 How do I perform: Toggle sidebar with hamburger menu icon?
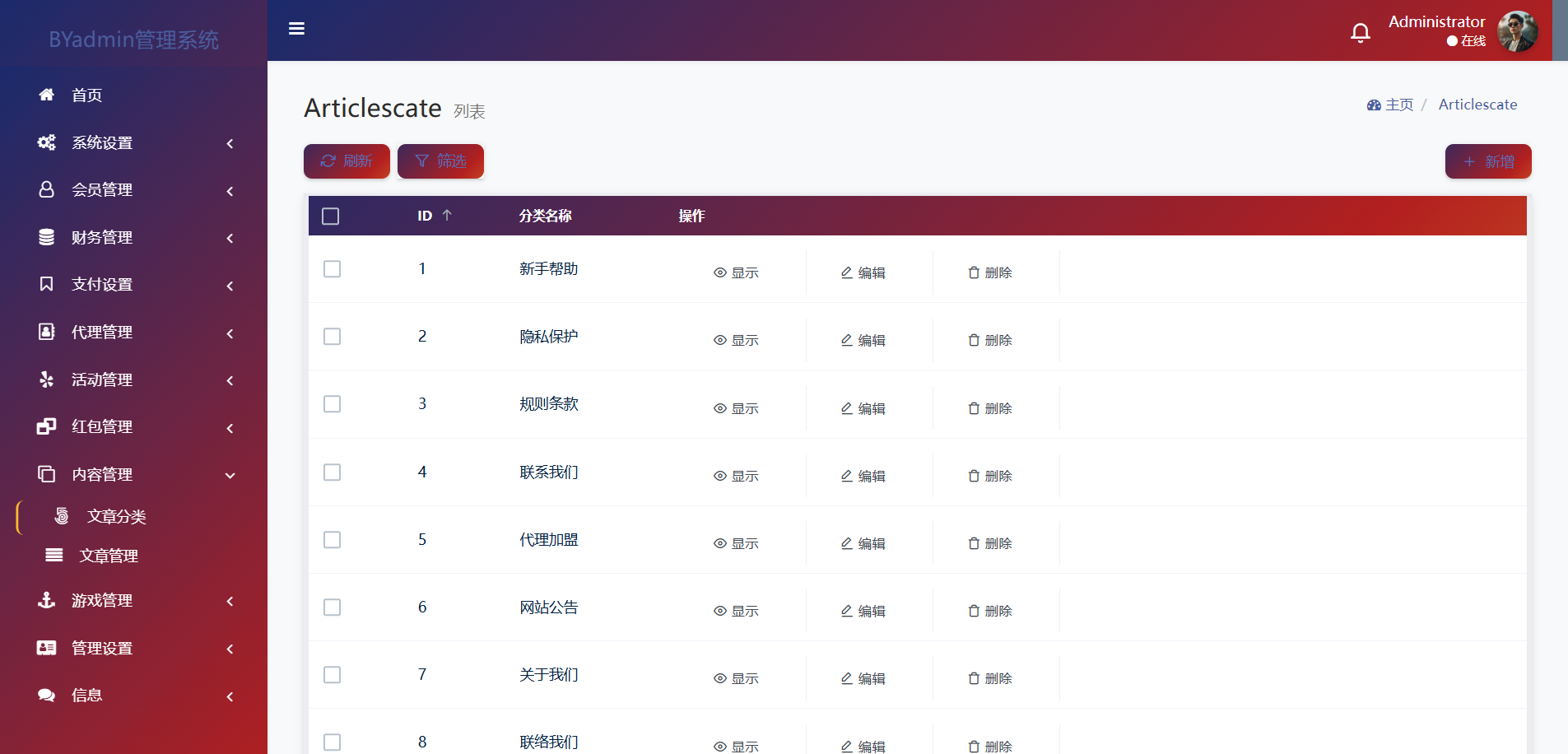coord(296,29)
